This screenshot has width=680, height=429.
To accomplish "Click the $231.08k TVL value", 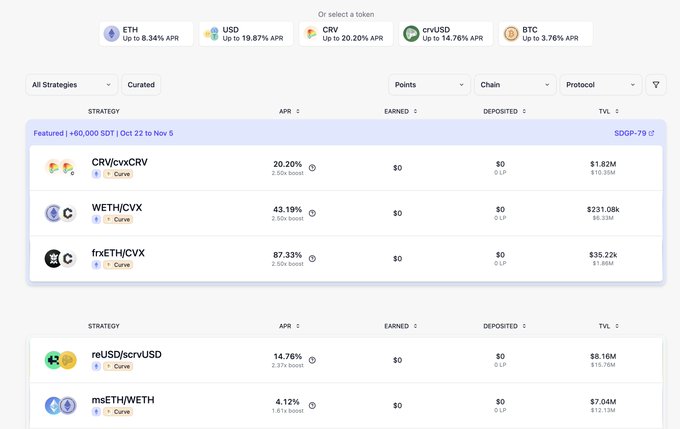I will point(603,210).
